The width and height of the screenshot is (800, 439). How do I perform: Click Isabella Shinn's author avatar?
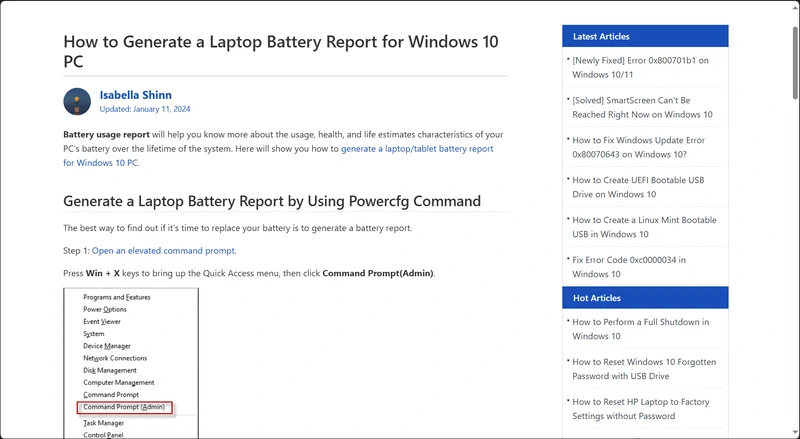click(78, 101)
